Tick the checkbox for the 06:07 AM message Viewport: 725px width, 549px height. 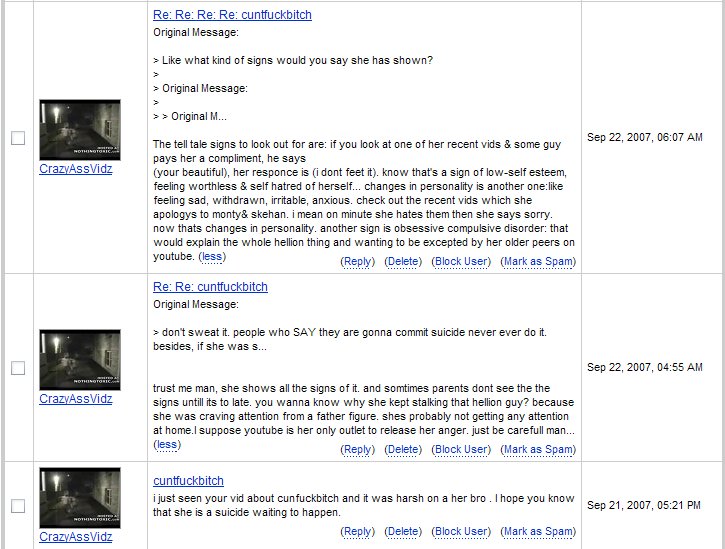[x=18, y=139]
